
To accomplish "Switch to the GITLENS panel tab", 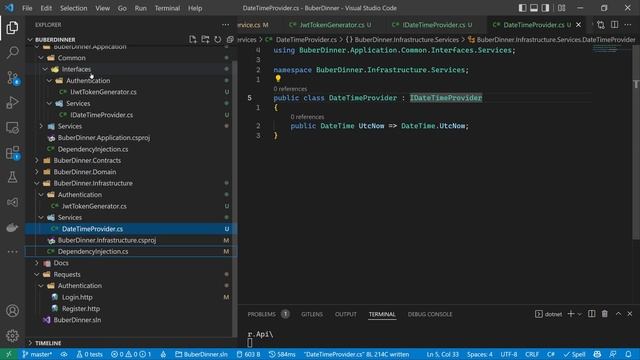I will coord(312,314).
